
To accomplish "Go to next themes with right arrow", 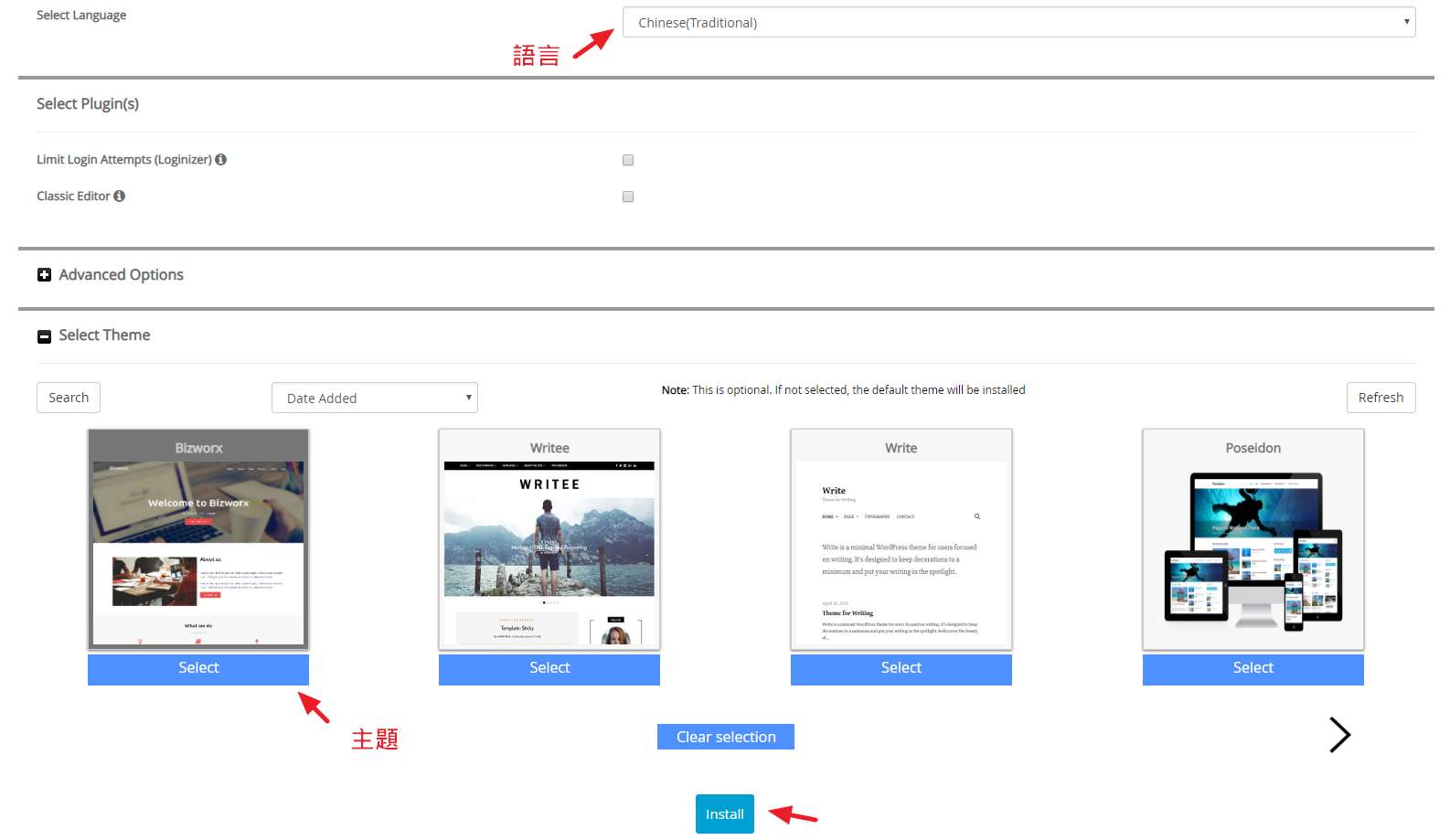I will tap(1339, 735).
